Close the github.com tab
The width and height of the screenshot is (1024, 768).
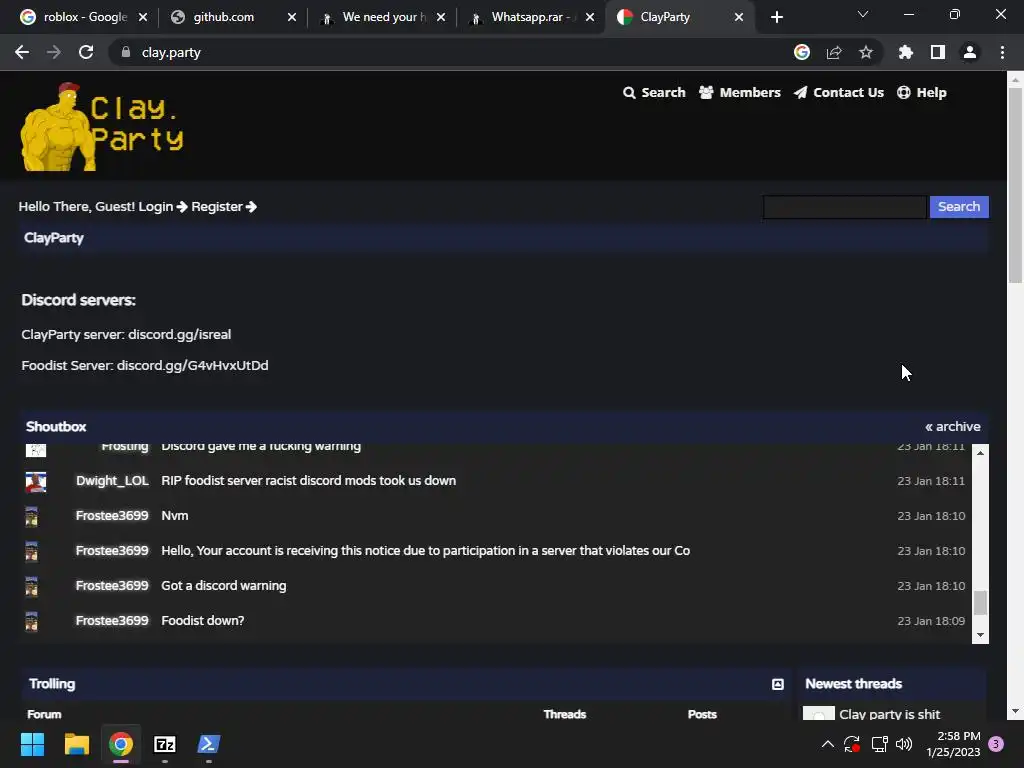292,17
